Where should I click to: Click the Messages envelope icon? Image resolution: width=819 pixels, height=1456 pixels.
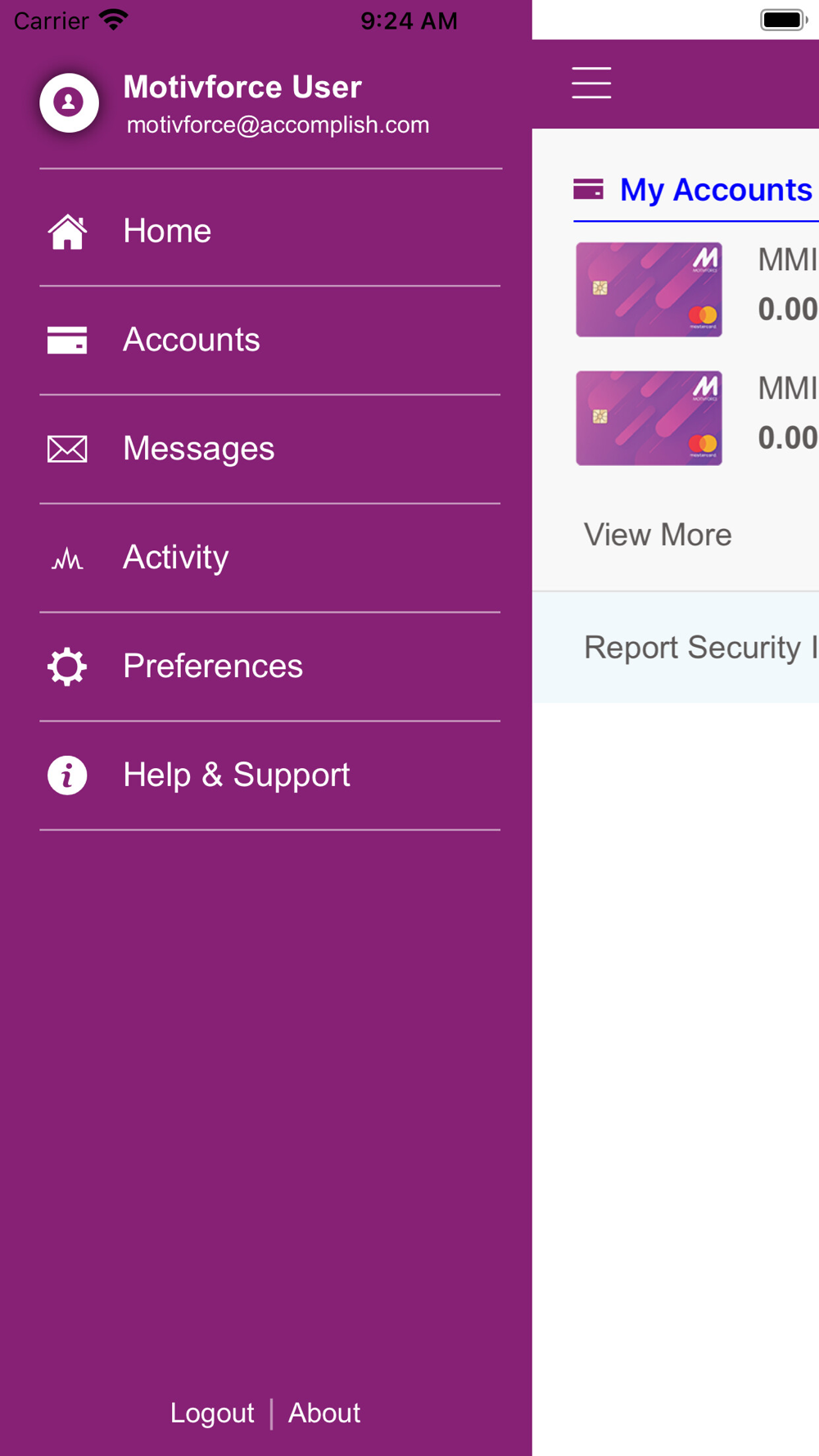point(67,449)
